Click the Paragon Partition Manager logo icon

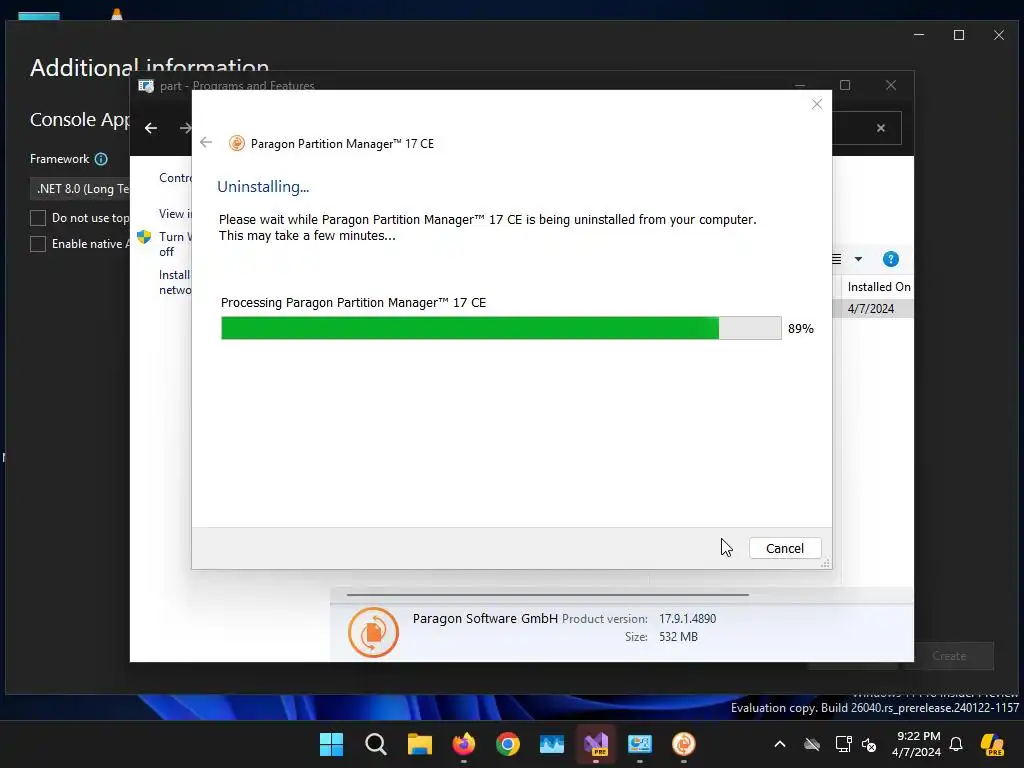pos(236,143)
